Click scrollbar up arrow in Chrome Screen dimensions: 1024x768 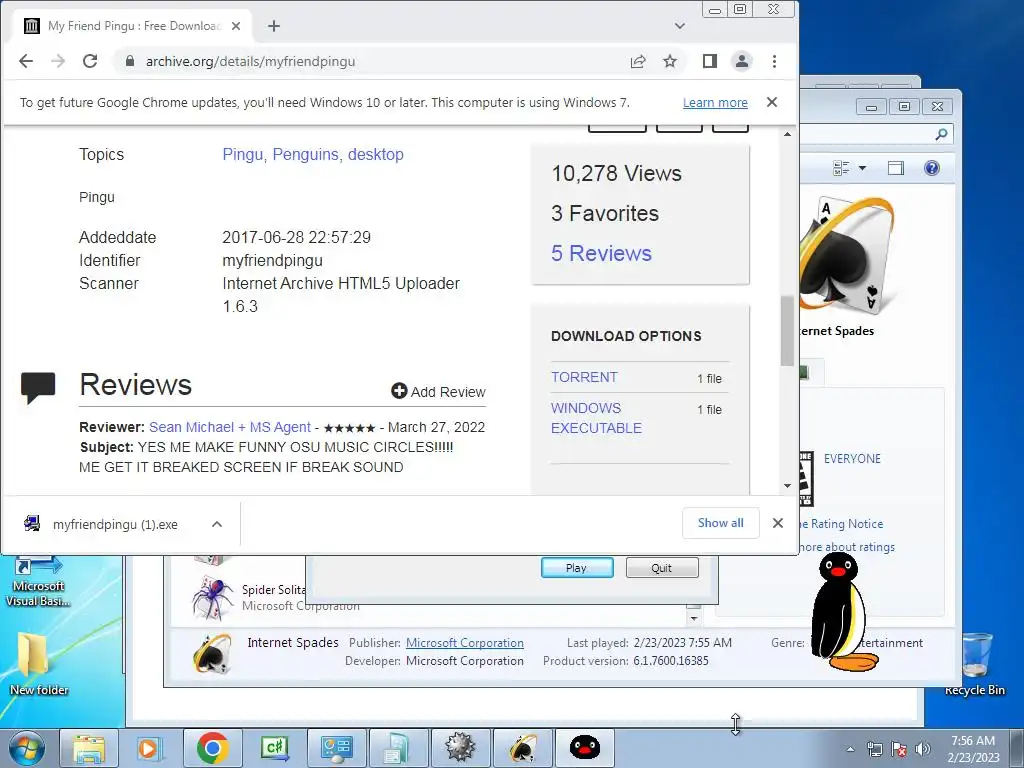(787, 134)
